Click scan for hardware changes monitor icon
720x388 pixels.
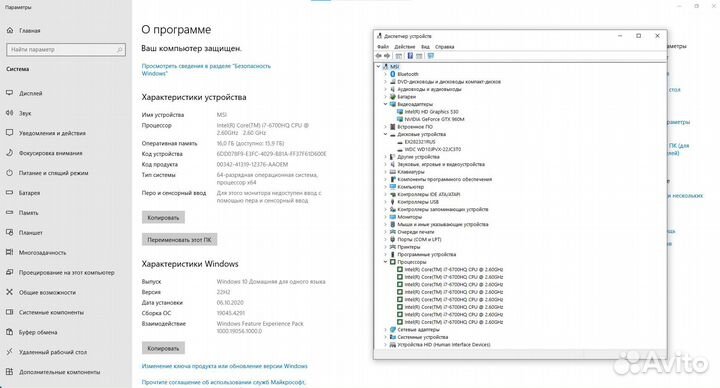click(430, 56)
